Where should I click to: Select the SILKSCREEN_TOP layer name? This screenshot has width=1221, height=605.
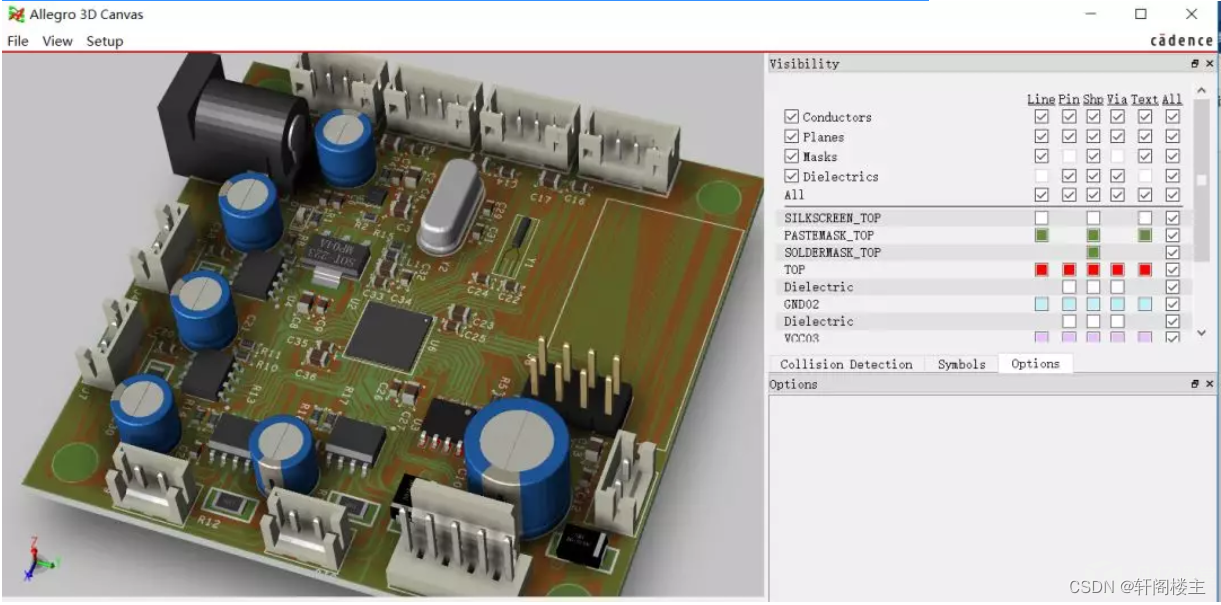[832, 218]
